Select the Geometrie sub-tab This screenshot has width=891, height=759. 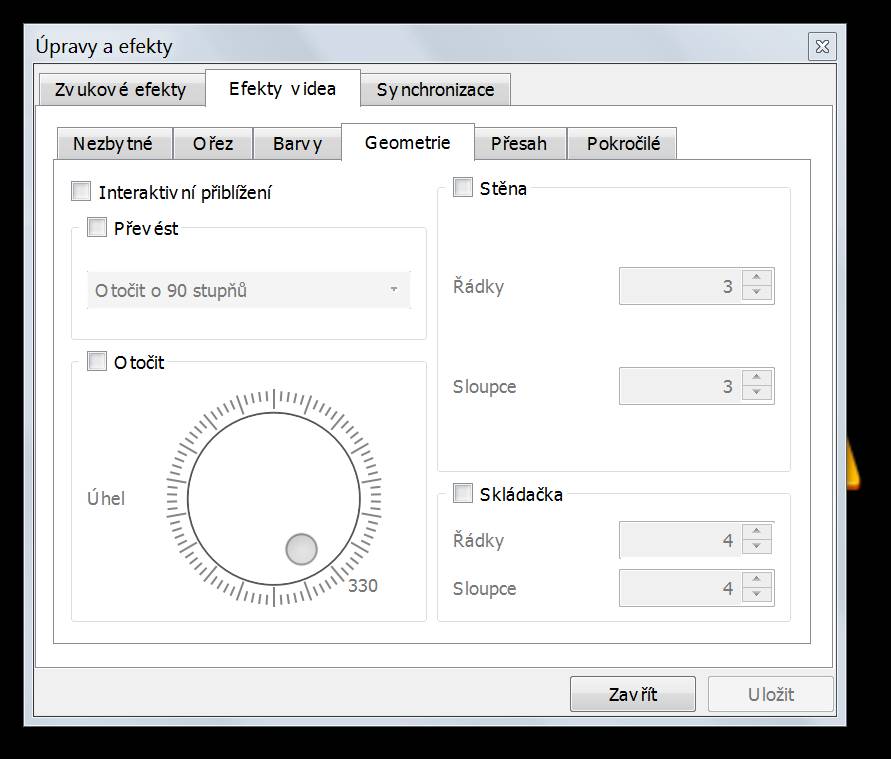(x=407, y=143)
